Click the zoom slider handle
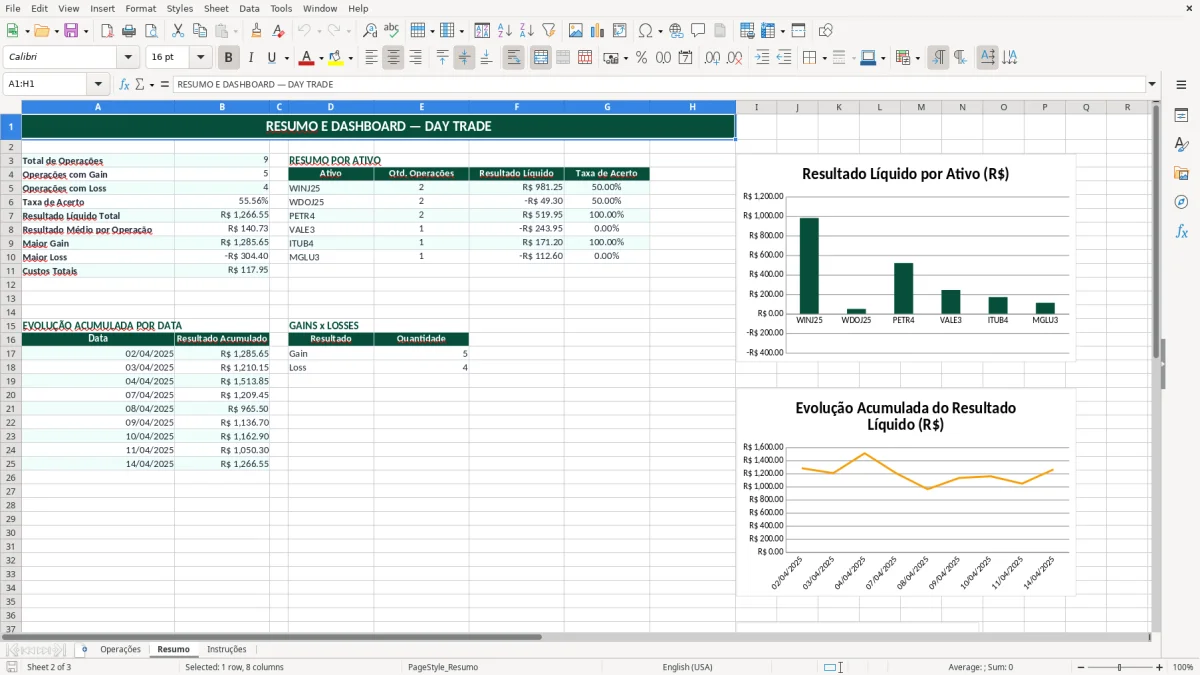Viewport: 1200px width, 675px height. tap(1119, 667)
